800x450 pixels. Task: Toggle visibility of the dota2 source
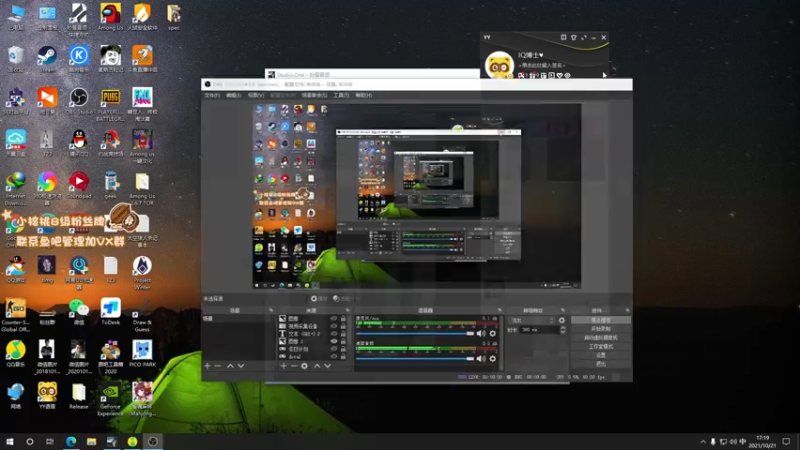click(334, 357)
